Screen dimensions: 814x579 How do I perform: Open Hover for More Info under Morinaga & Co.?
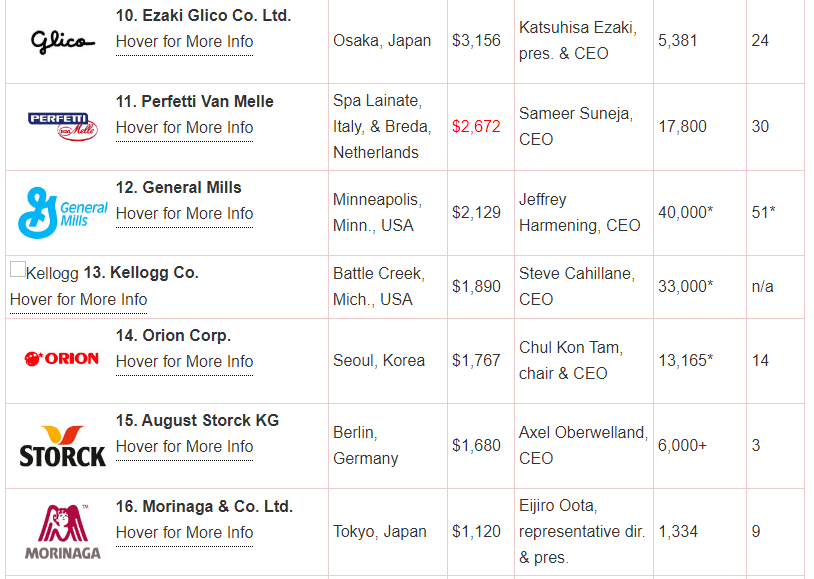[184, 533]
